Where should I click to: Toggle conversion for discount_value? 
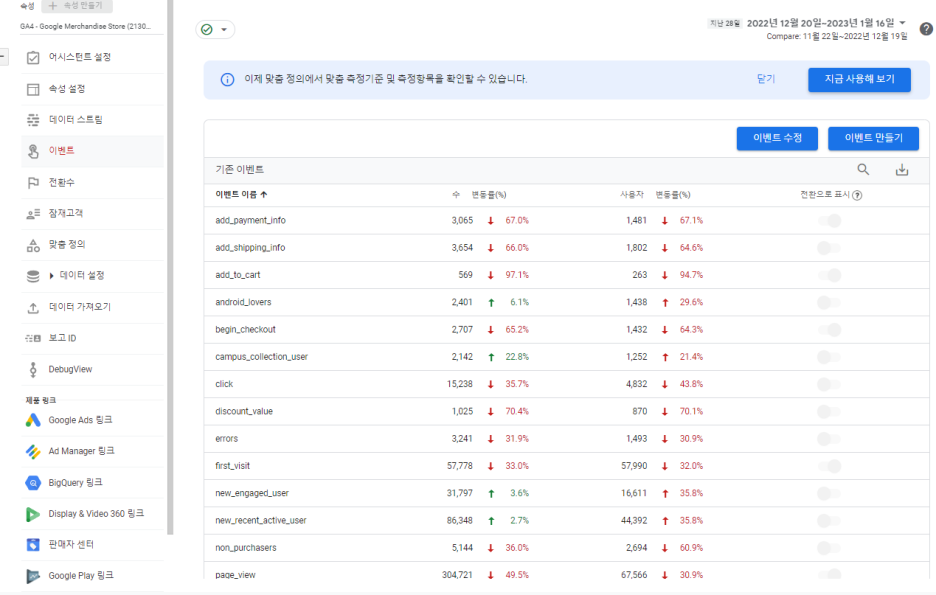click(x=829, y=411)
